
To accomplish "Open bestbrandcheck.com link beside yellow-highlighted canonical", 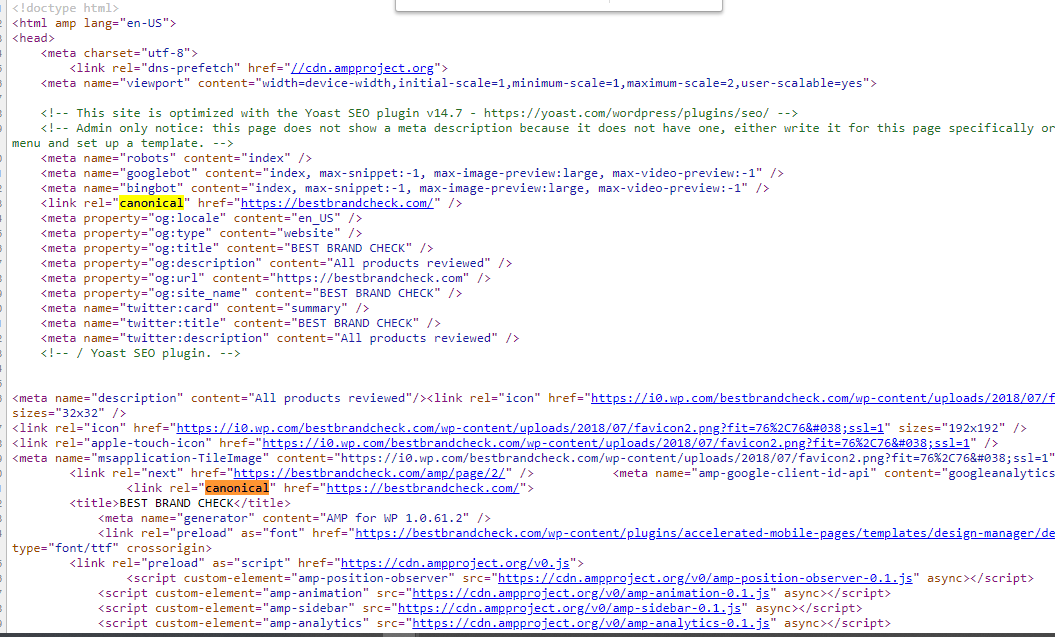I will click(x=336, y=203).
